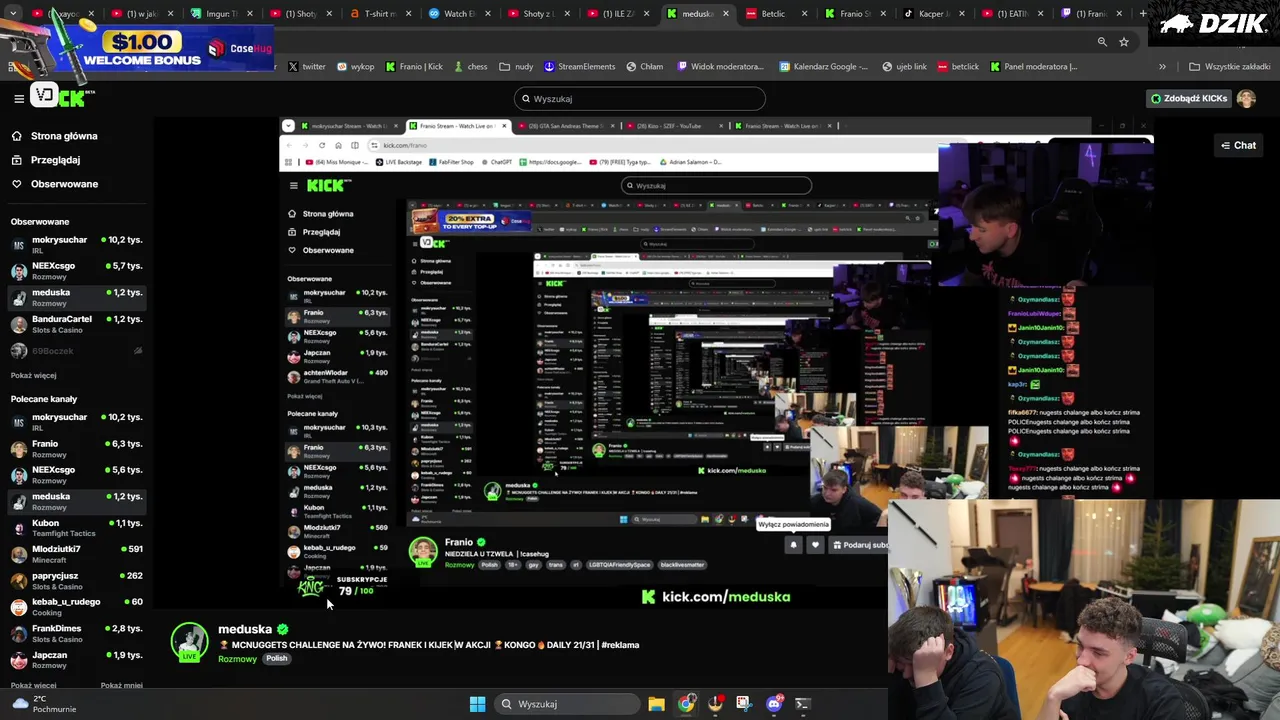Click the Przeglądaj browse icon
Screen dimensions: 1280x720
[17, 160]
